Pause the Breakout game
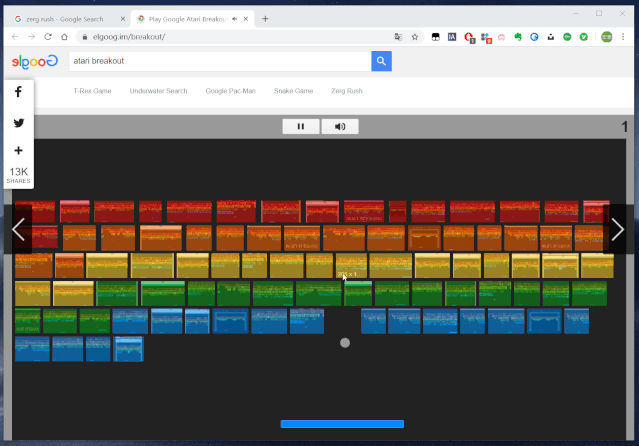 click(x=301, y=126)
